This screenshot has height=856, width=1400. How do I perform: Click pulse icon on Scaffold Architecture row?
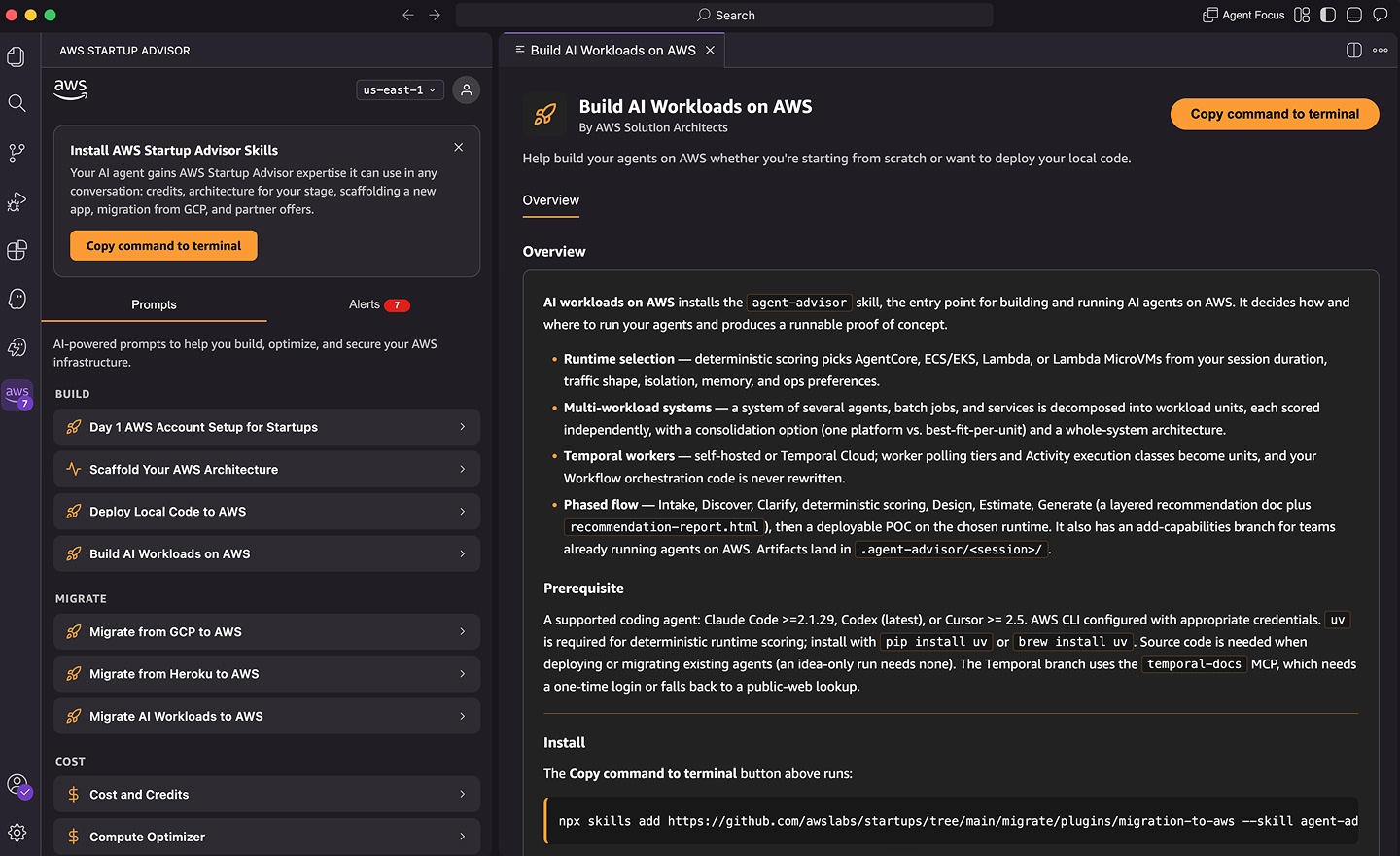click(73, 469)
